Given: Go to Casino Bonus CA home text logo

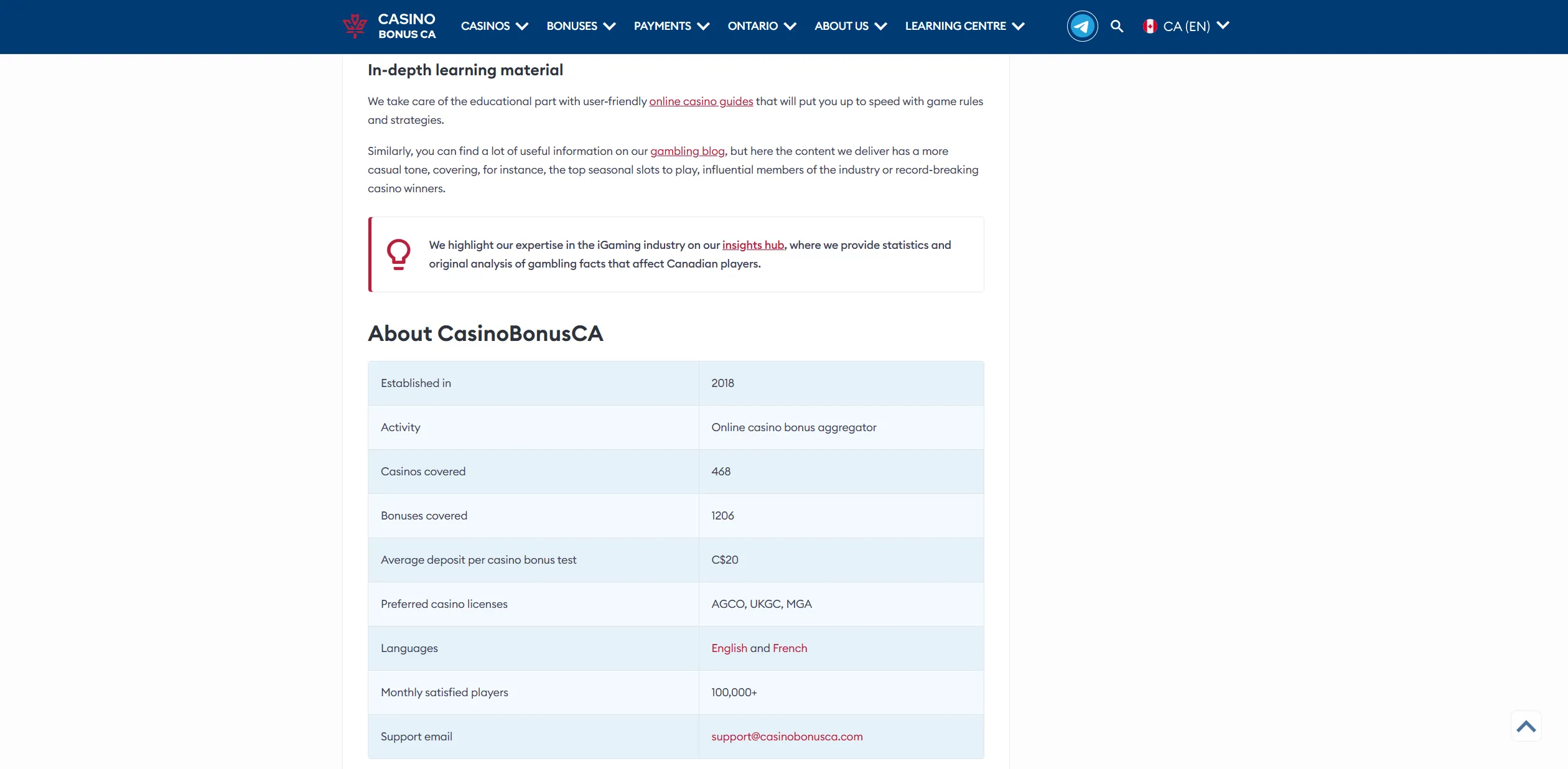Looking at the screenshot, I should coord(407,26).
